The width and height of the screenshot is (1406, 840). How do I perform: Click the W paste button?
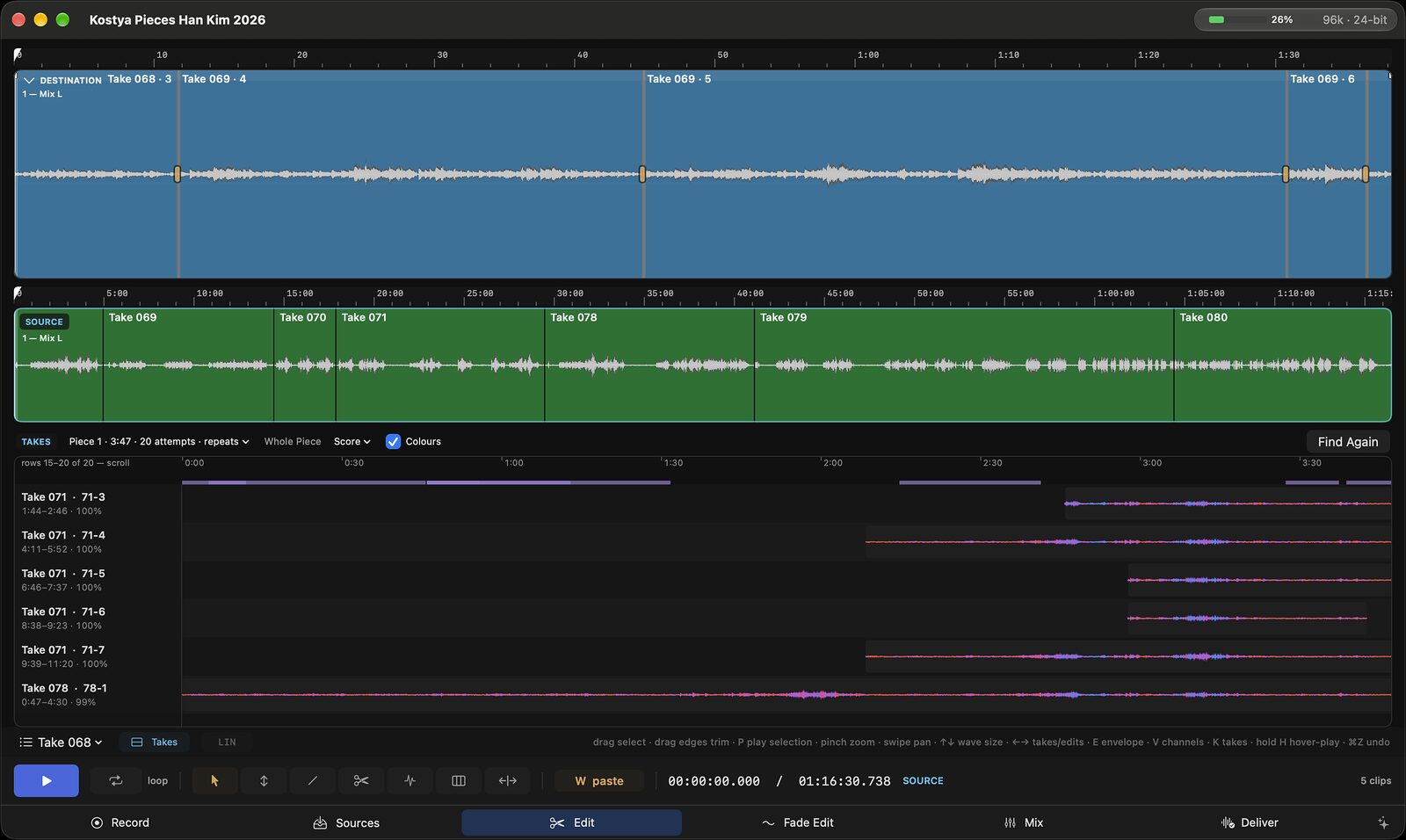click(x=599, y=780)
